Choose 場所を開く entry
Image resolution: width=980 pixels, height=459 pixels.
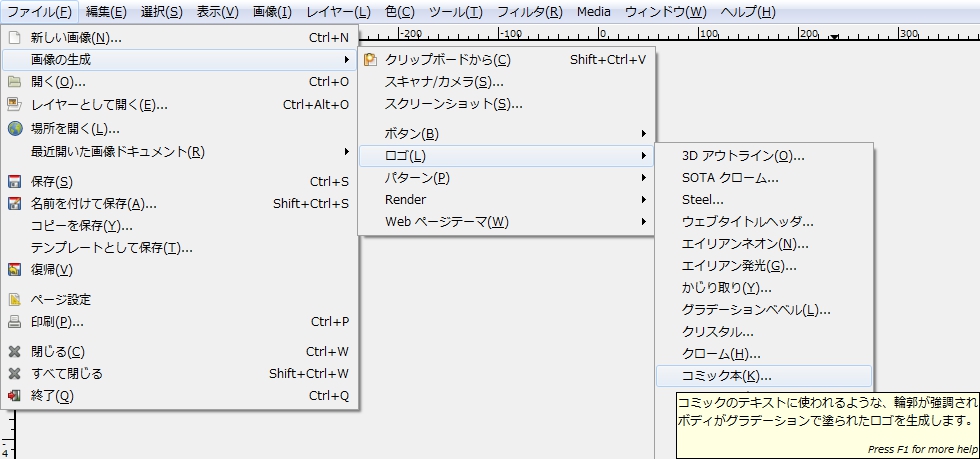[x=180, y=129]
